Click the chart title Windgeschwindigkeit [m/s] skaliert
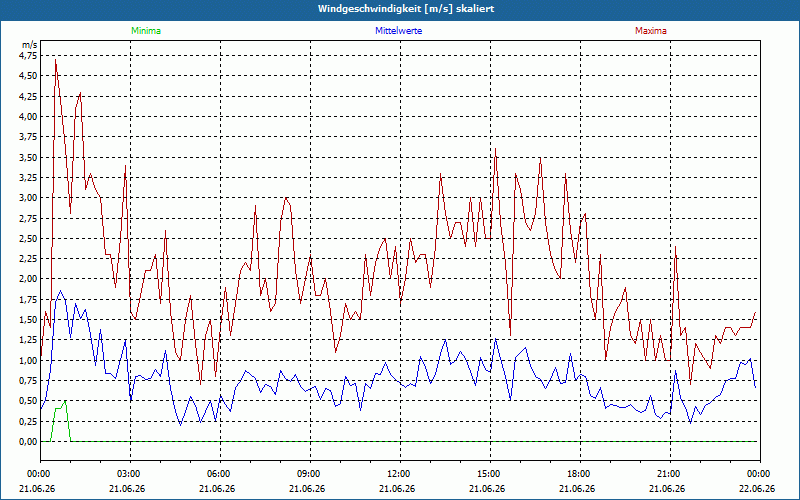Viewport: 800px width, 500px height. (406, 9)
